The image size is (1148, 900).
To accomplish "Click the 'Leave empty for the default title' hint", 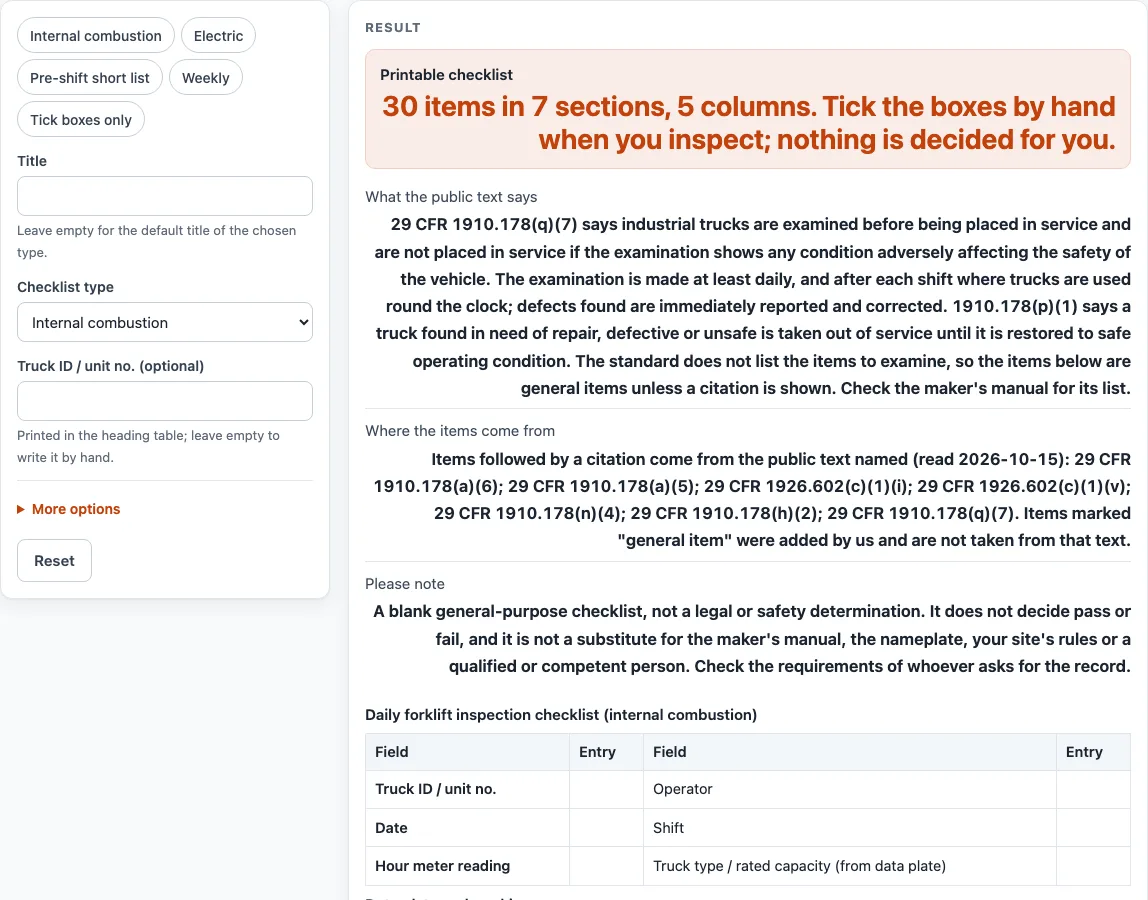I will (x=157, y=241).
